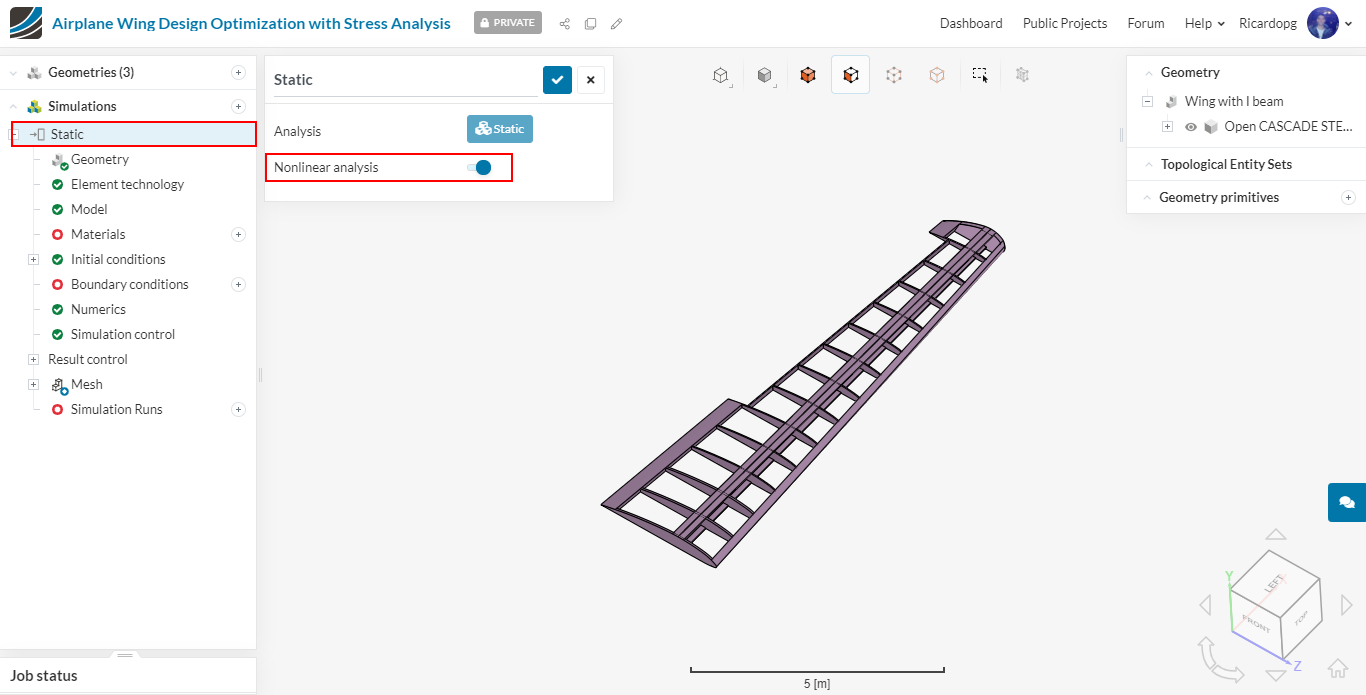This screenshot has height=695, width=1366.
Task: Expand the Initial conditions tree node
Action: 33,259
